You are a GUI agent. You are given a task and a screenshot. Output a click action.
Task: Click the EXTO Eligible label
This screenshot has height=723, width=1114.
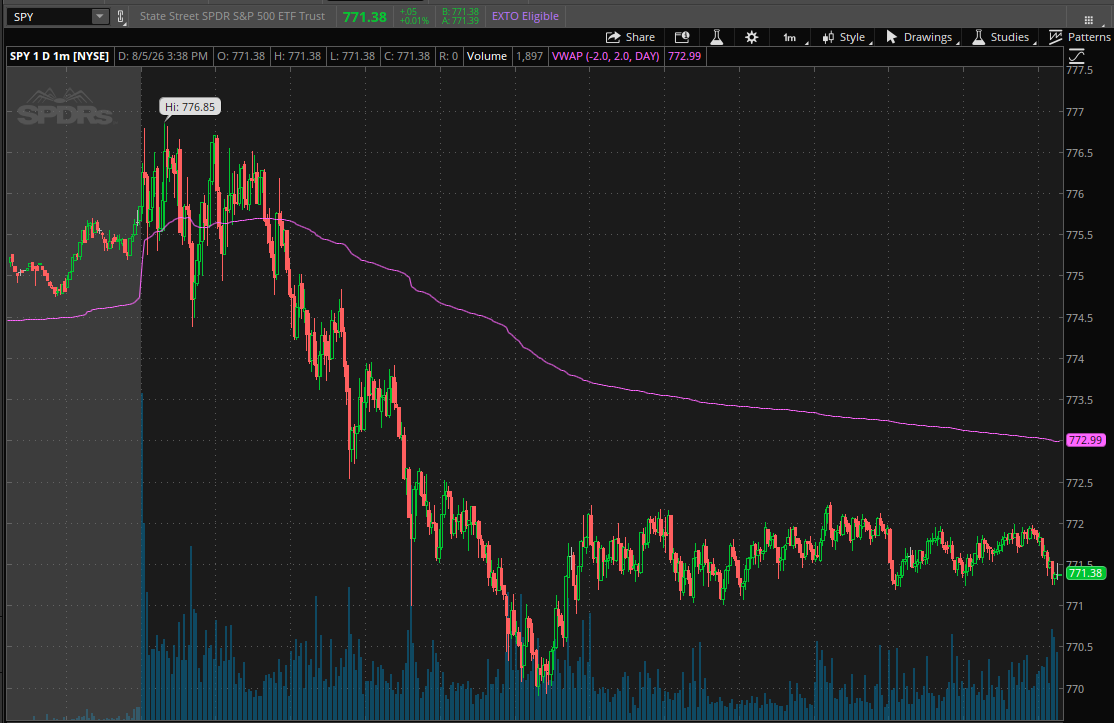coord(525,16)
